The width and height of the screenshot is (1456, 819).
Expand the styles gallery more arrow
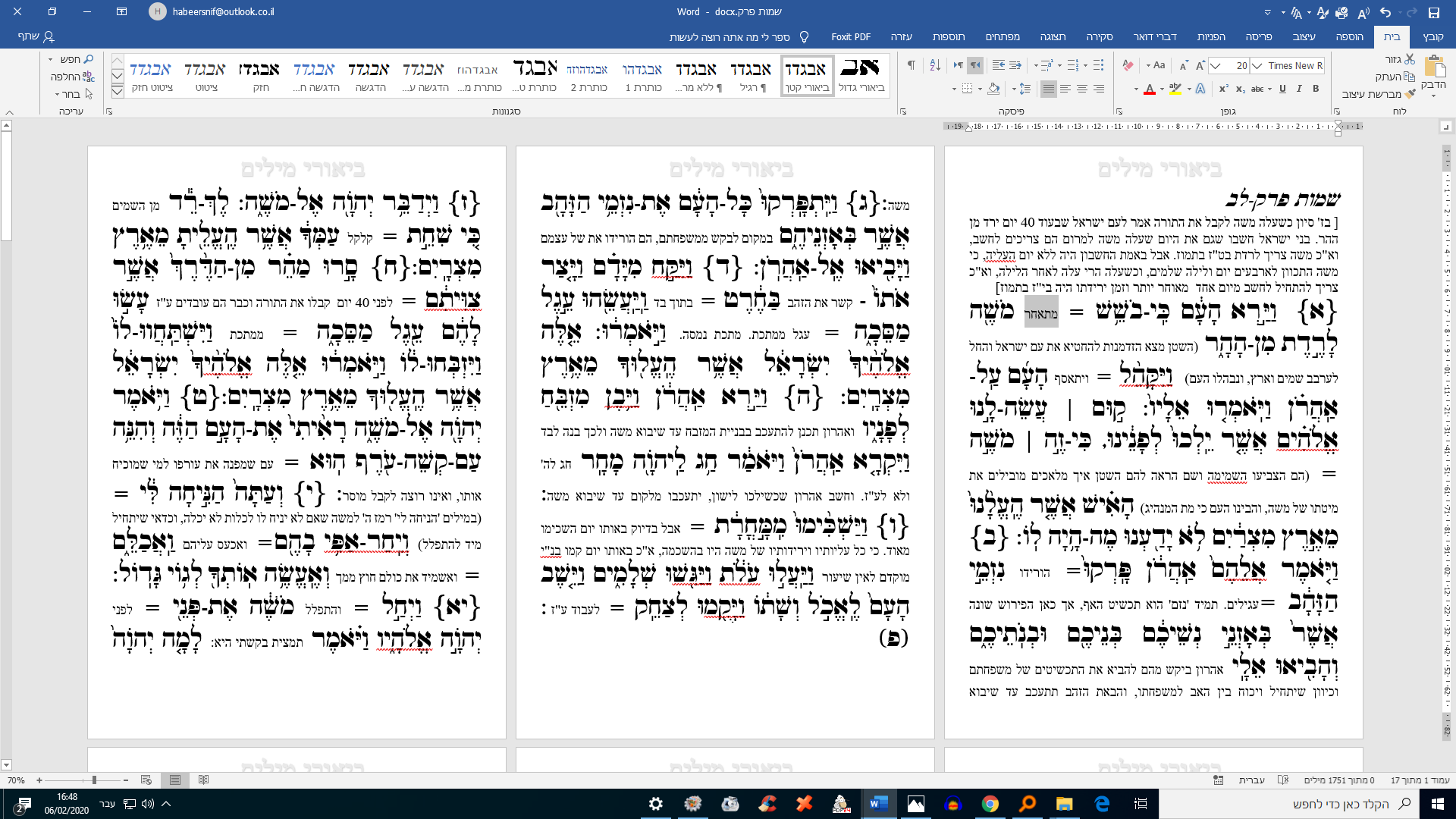tap(118, 92)
